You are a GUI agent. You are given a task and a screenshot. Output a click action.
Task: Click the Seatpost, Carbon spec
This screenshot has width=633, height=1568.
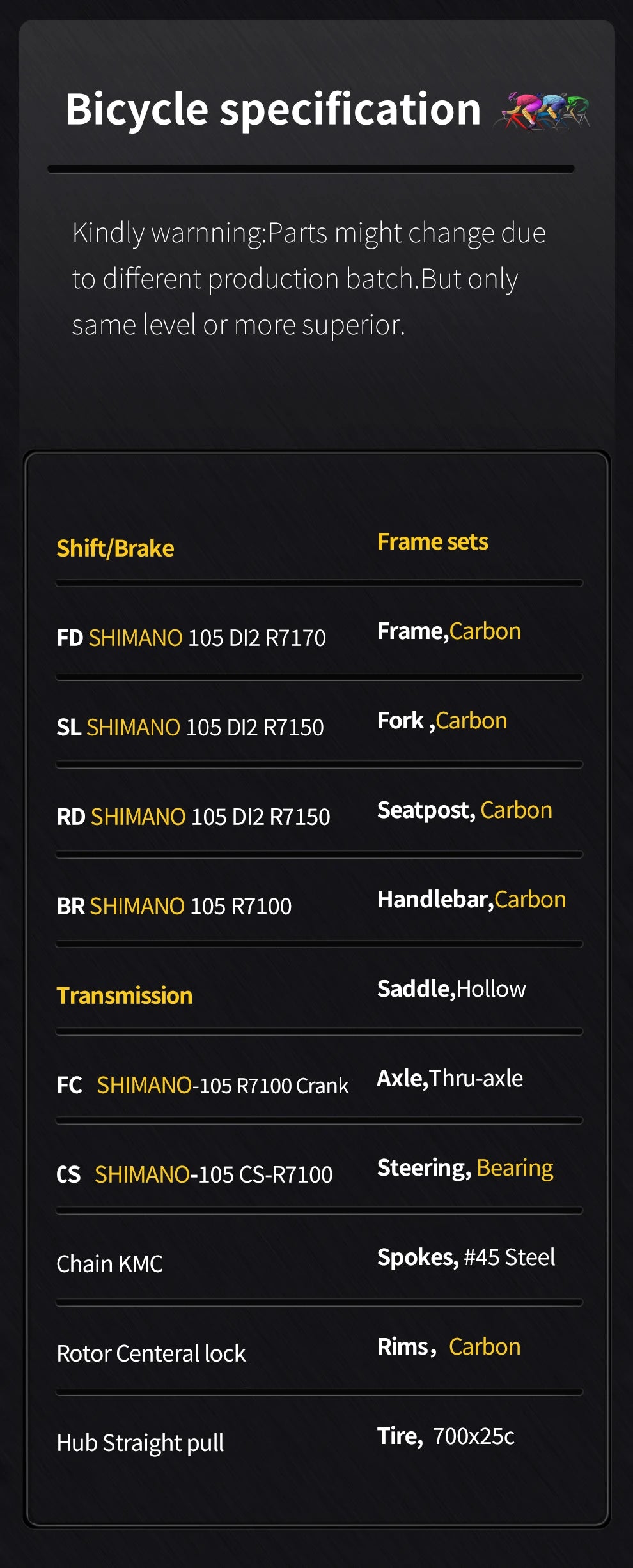[464, 810]
